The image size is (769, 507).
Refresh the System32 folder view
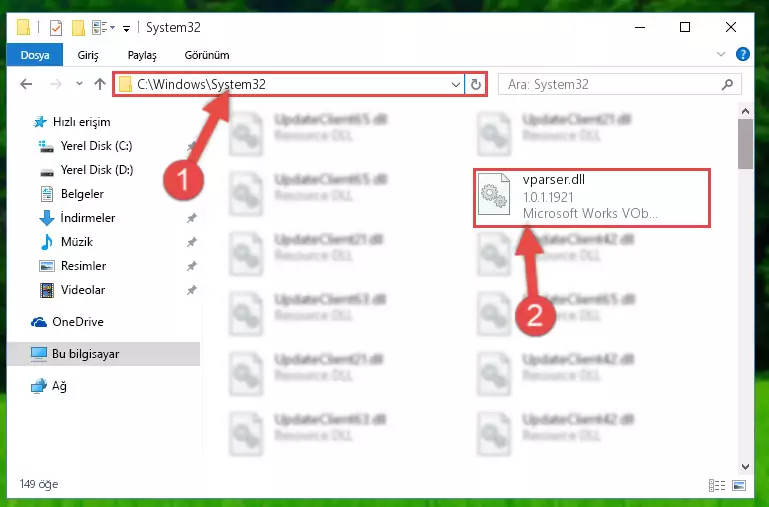coord(475,84)
